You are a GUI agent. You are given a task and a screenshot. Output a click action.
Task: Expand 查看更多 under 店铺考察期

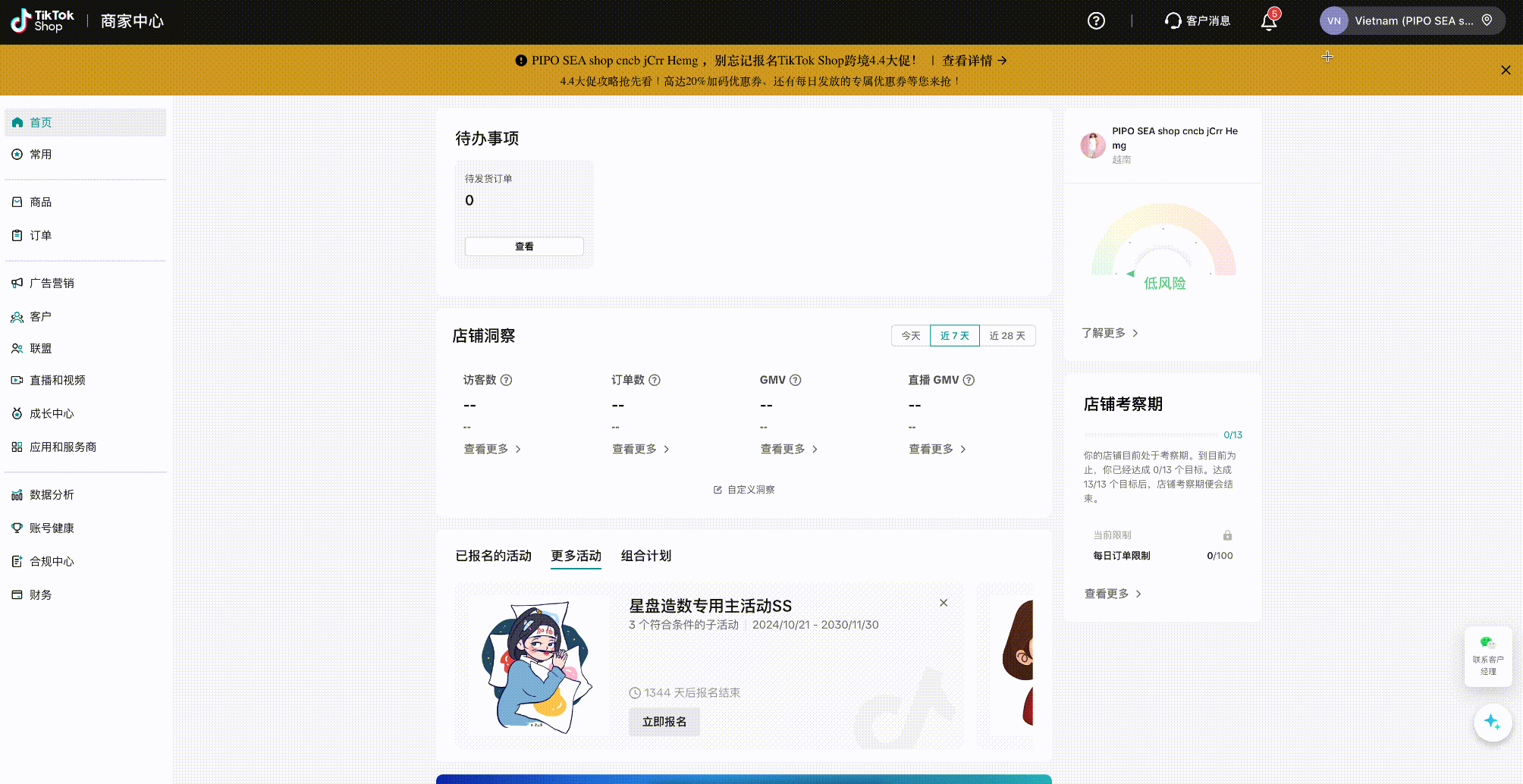[x=1113, y=594]
